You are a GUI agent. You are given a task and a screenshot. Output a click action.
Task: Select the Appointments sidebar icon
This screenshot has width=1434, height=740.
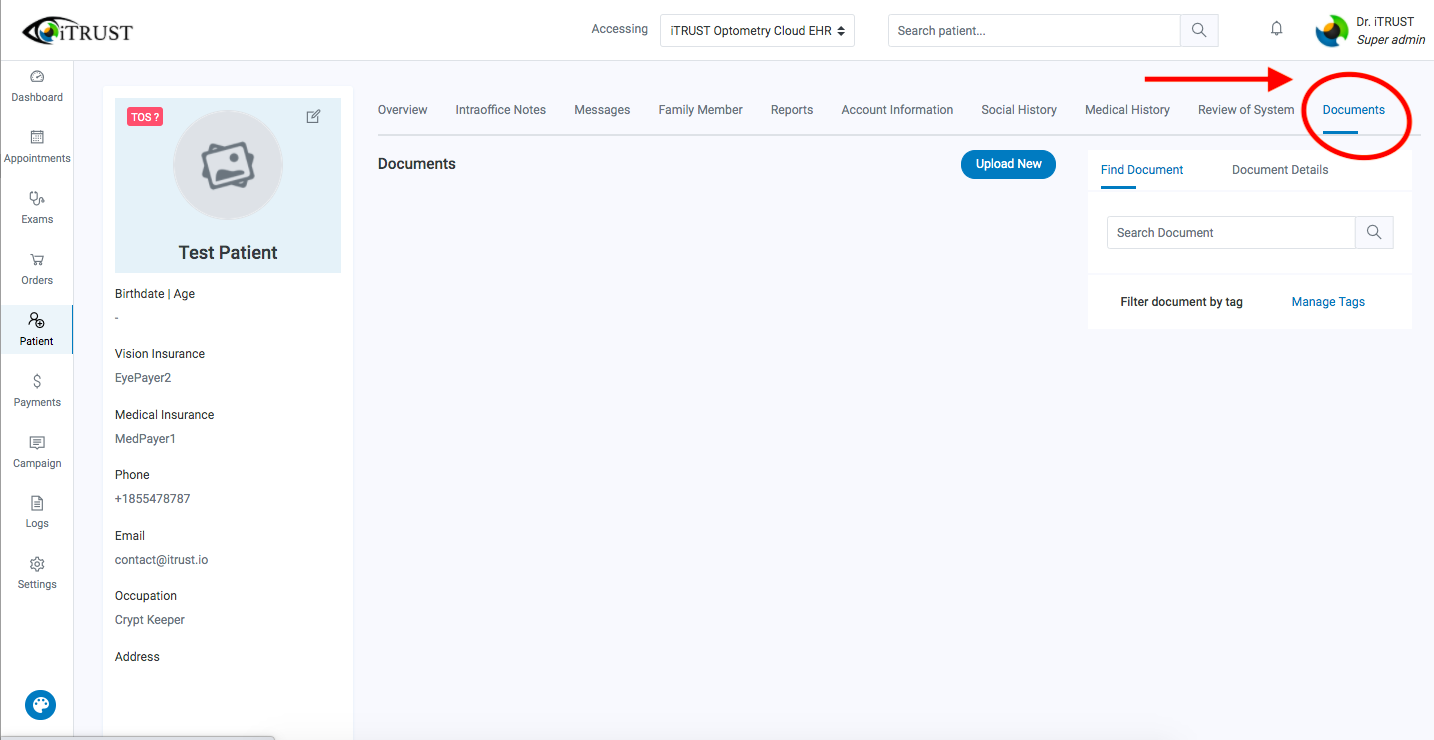point(36,145)
